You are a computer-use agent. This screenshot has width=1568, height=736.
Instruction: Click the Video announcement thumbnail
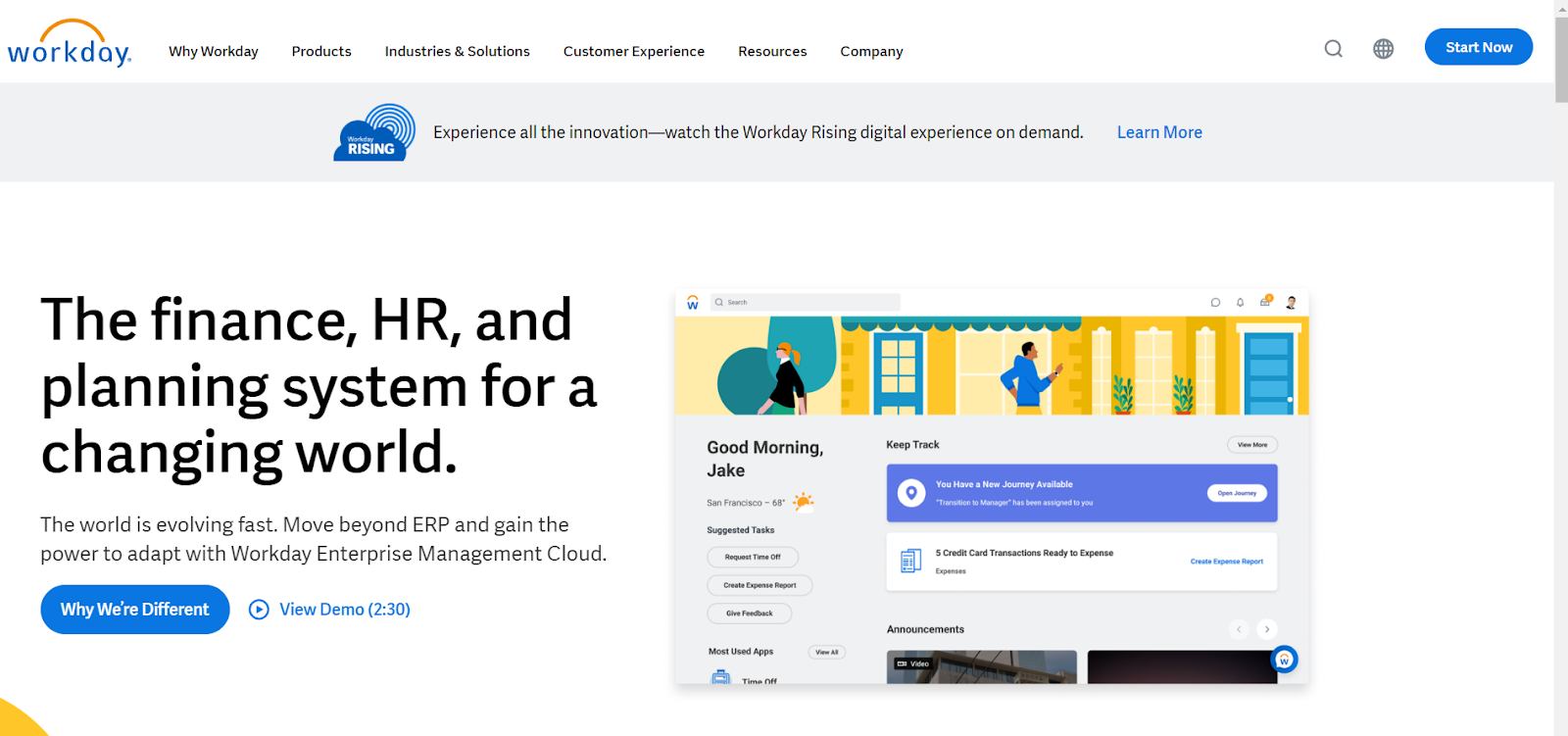982,666
